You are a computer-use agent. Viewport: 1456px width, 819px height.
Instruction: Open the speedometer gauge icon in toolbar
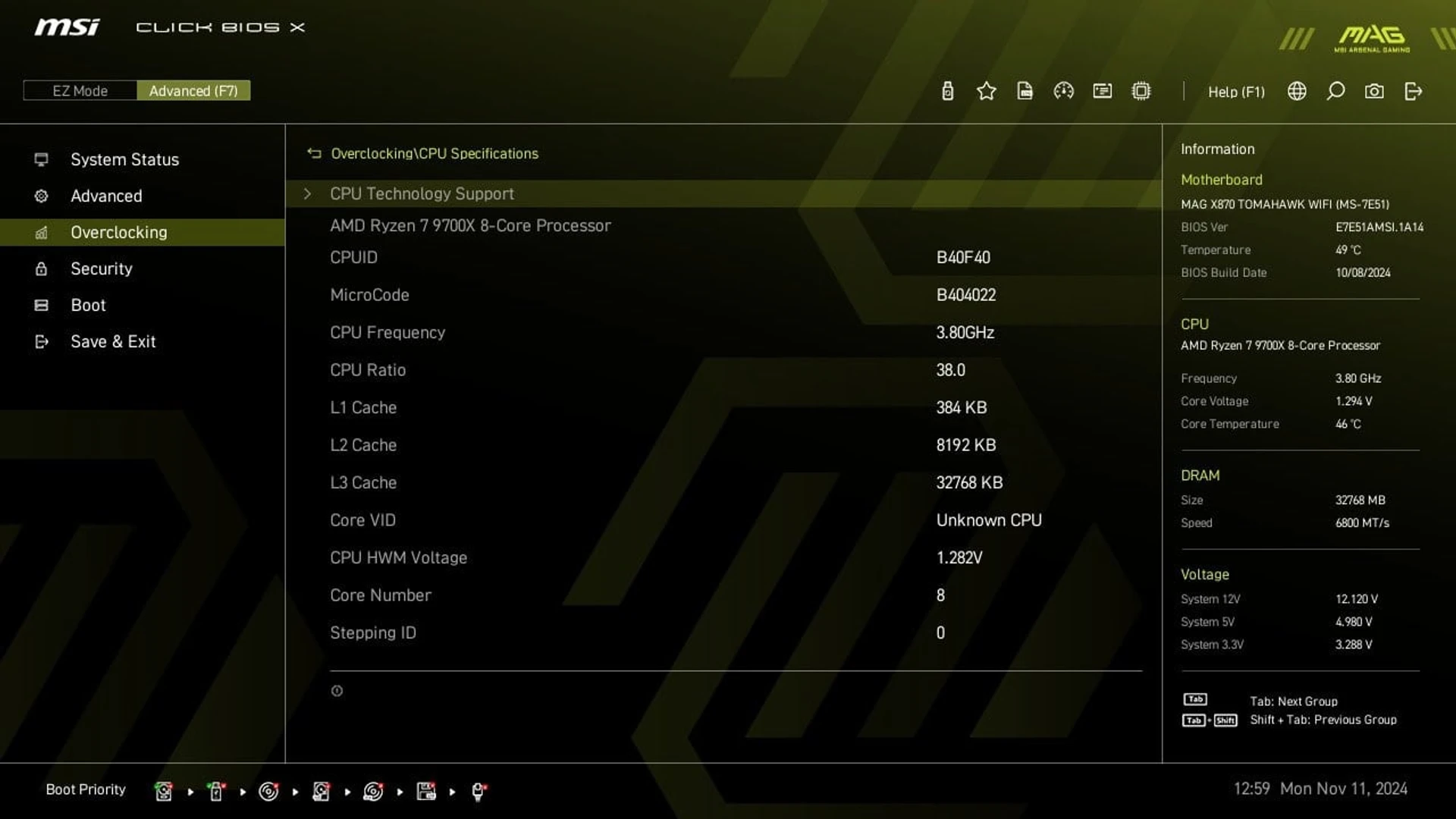pyautogui.click(x=1063, y=91)
